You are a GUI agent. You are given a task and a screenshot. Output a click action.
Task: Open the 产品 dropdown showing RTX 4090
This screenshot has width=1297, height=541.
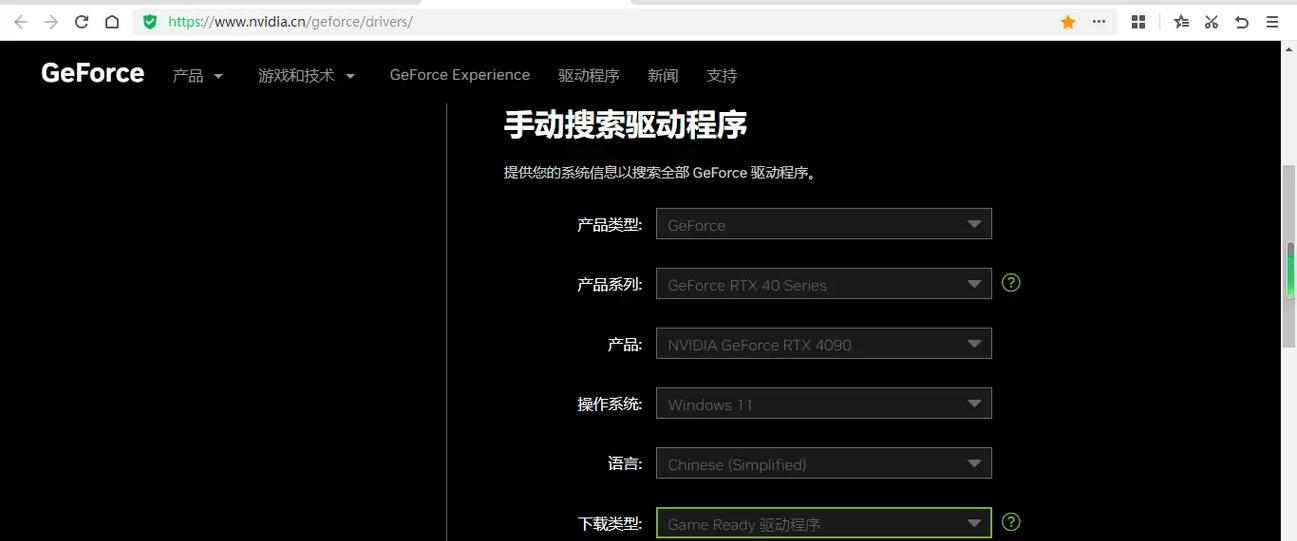click(824, 344)
